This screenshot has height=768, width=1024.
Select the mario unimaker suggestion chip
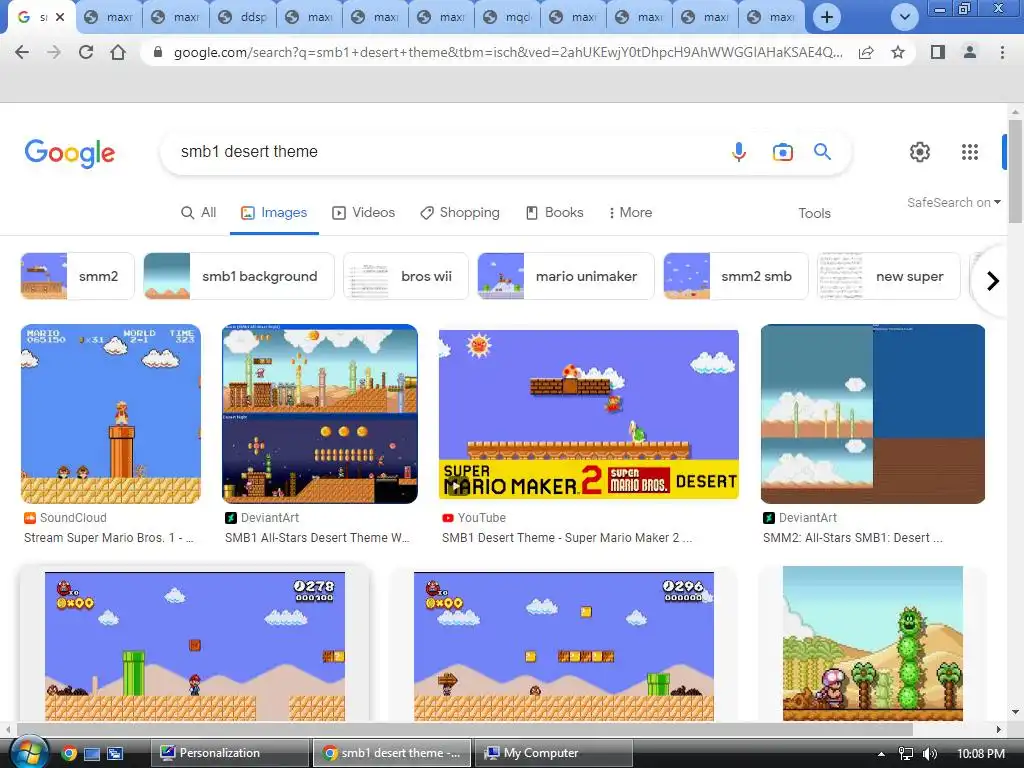click(566, 276)
